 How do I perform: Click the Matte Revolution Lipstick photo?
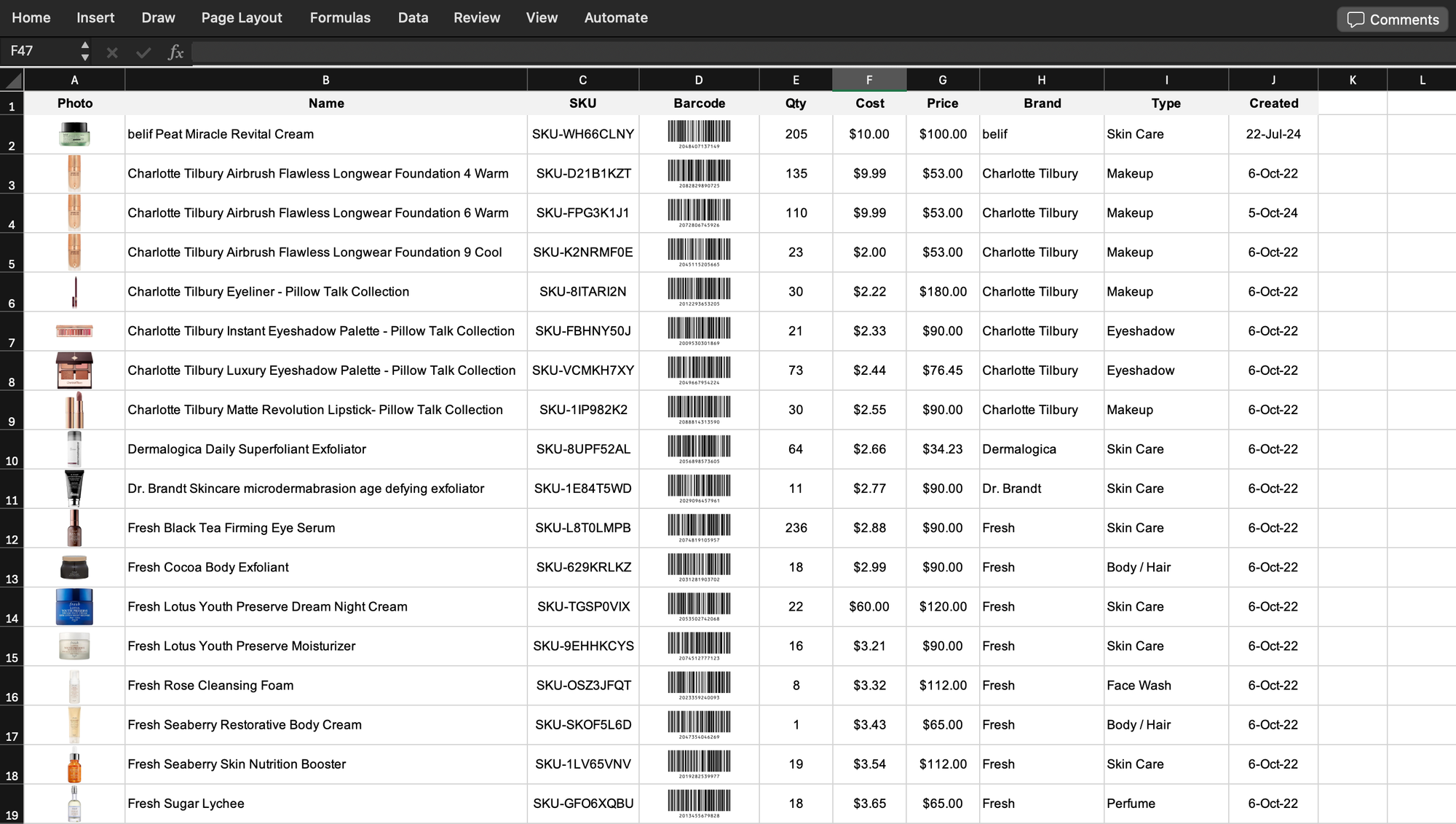point(74,410)
